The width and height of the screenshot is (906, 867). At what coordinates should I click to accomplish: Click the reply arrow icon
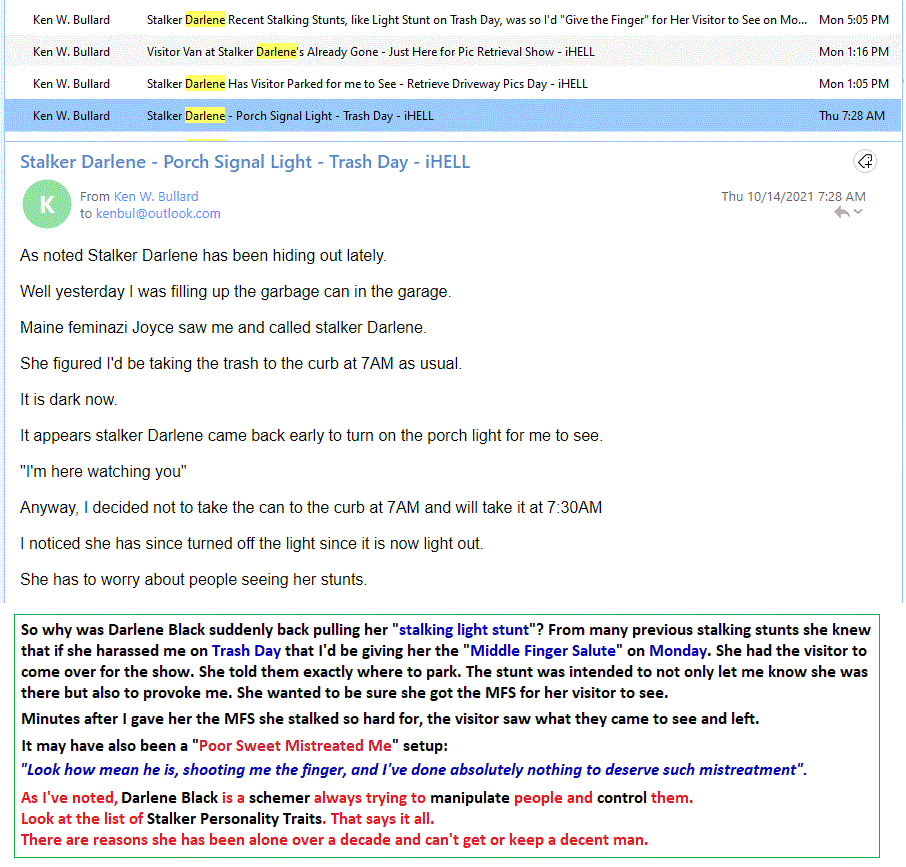tap(842, 213)
